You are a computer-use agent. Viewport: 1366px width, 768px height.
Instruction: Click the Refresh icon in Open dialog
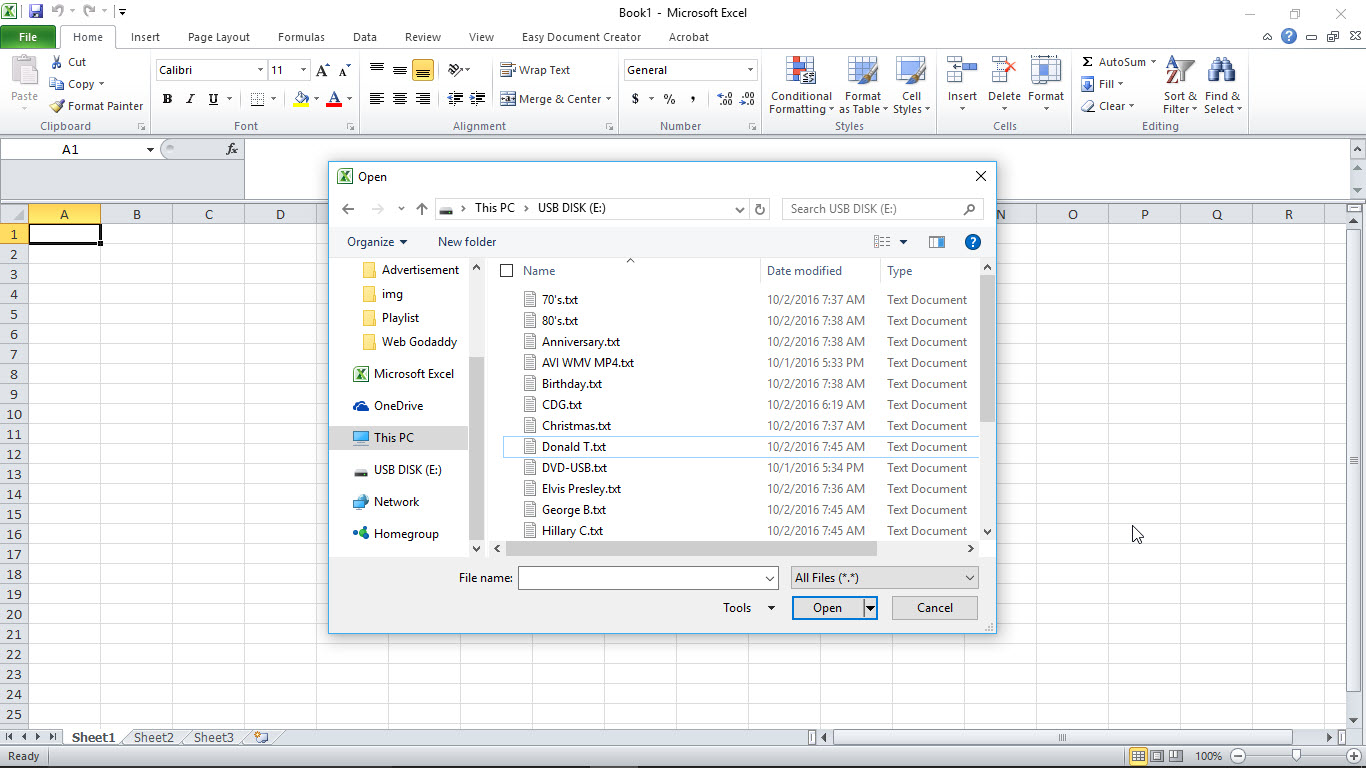(x=760, y=209)
